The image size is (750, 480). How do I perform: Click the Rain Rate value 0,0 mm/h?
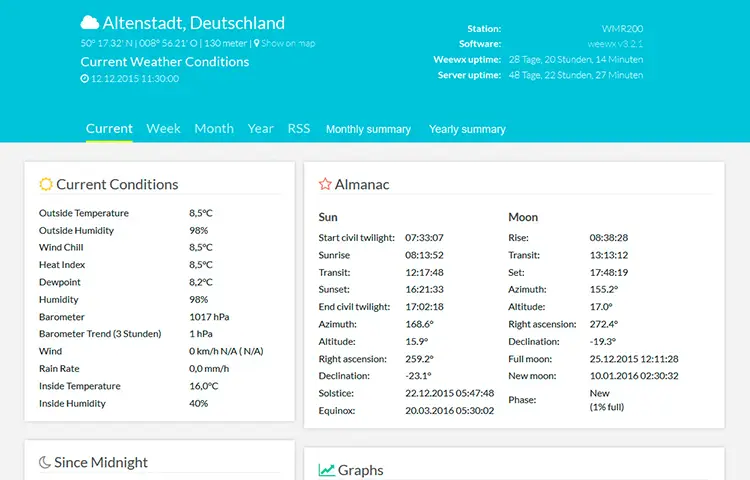pyautogui.click(x=209, y=369)
